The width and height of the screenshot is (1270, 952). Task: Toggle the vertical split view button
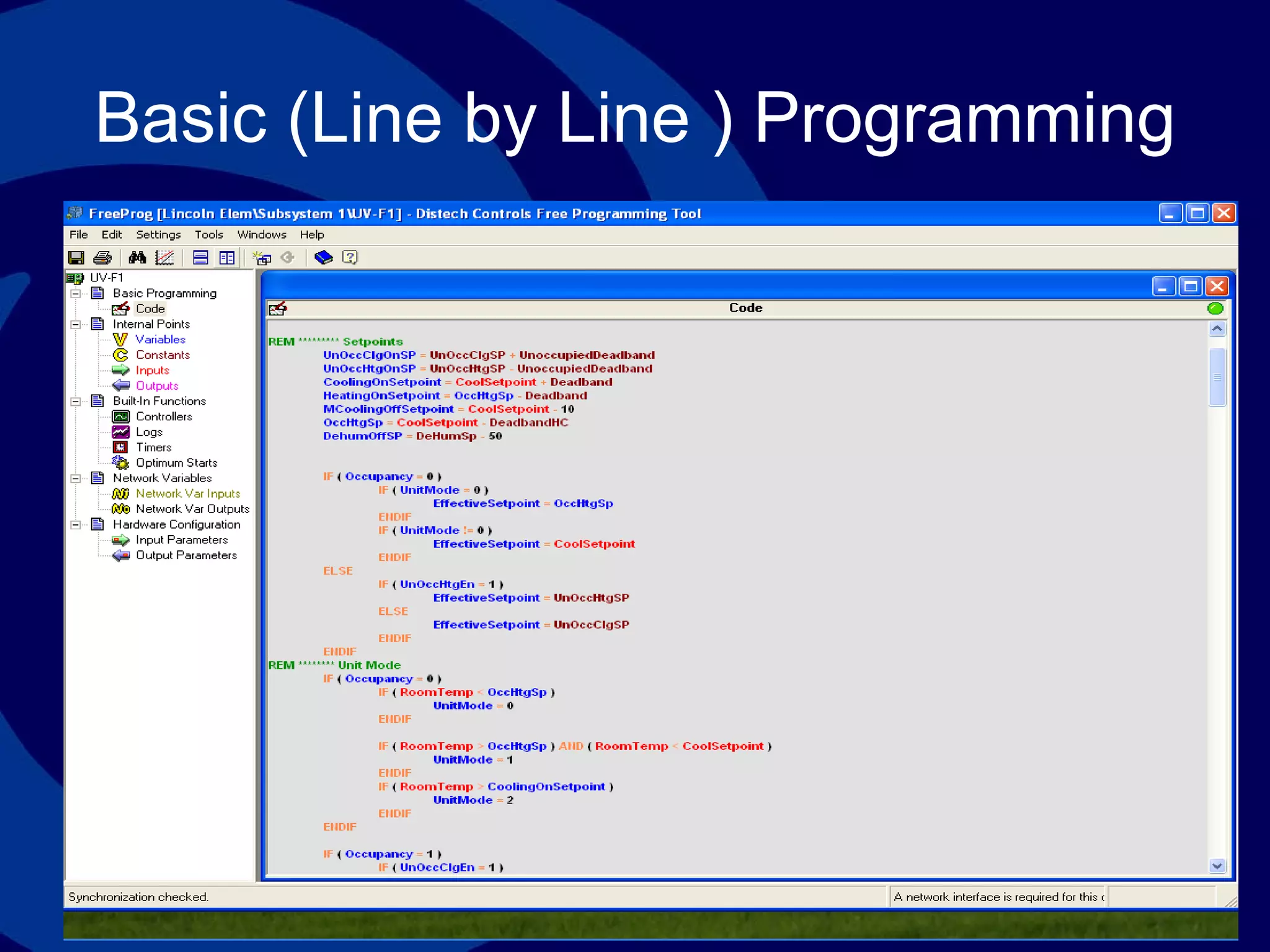(x=227, y=258)
